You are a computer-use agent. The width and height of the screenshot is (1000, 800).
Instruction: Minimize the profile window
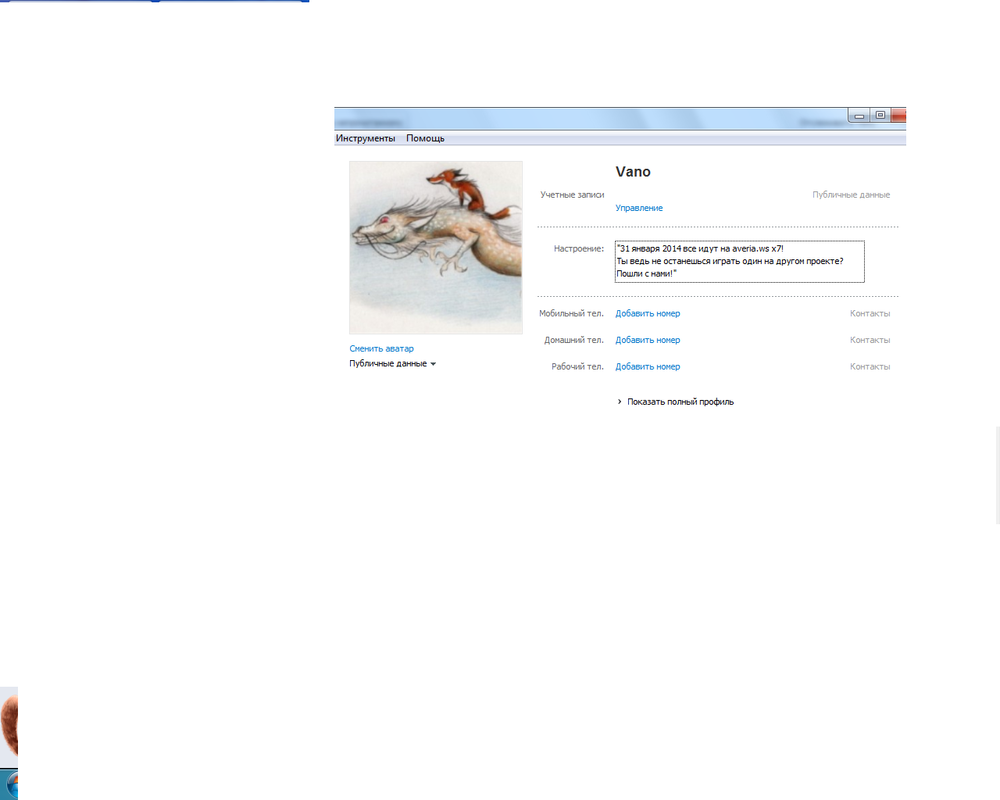pos(859,116)
